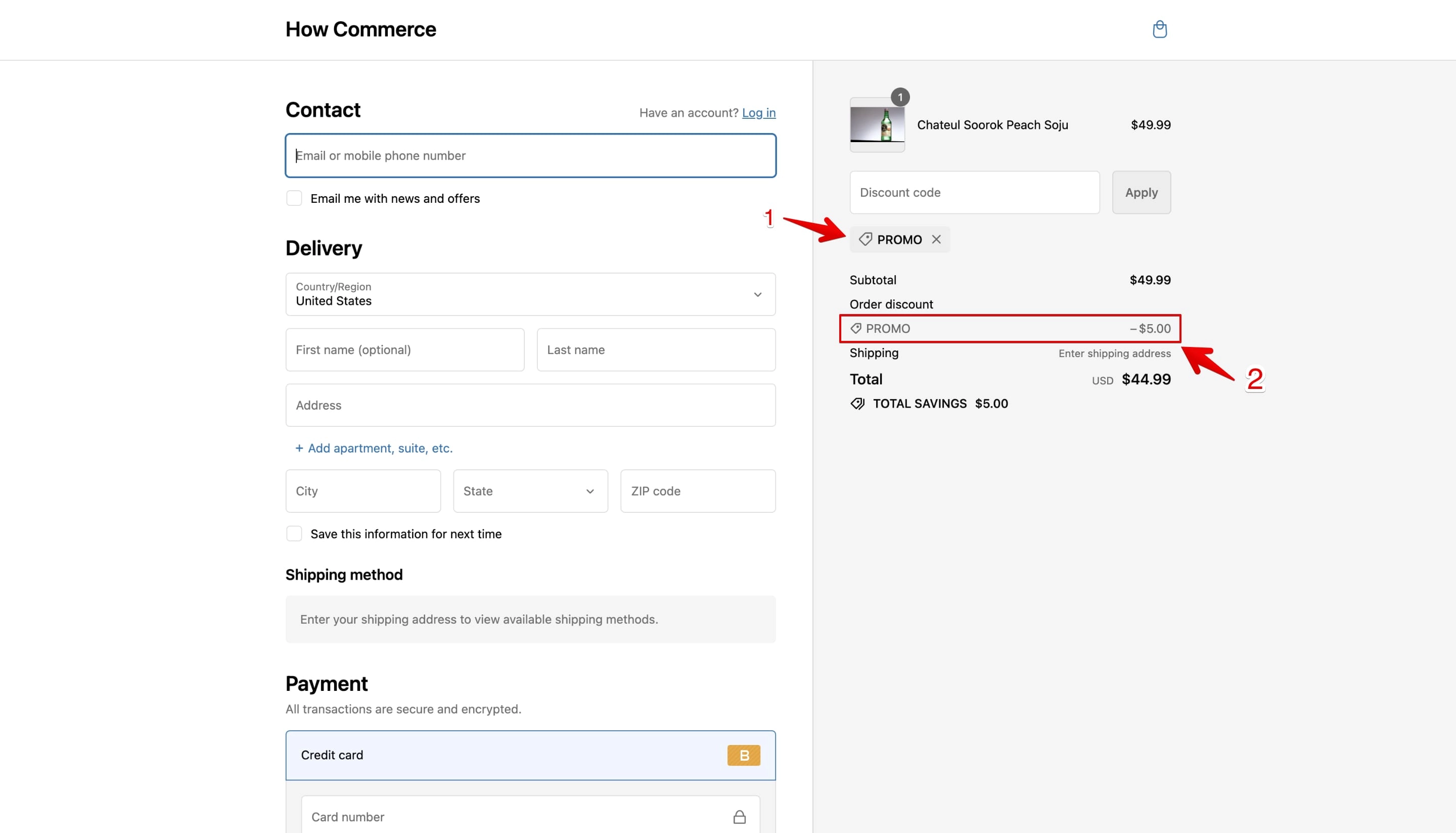Click the lock icon in Card number field

click(x=739, y=816)
